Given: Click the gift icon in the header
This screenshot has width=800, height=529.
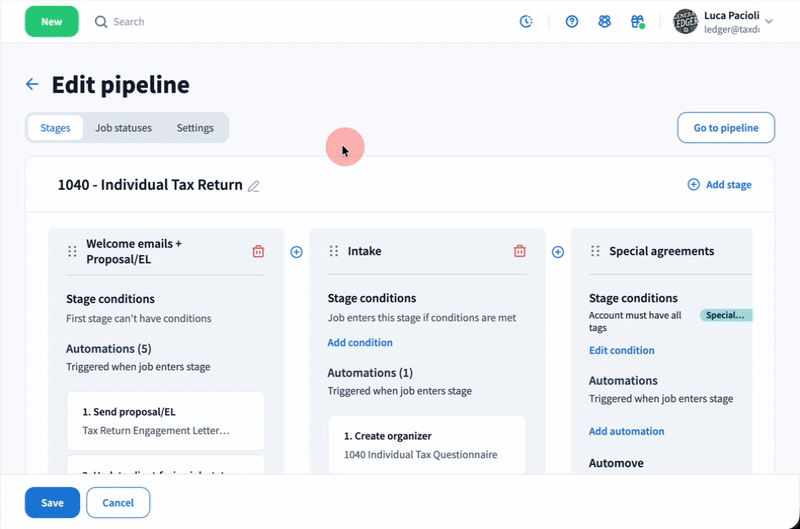Looking at the screenshot, I should click(x=637, y=21).
